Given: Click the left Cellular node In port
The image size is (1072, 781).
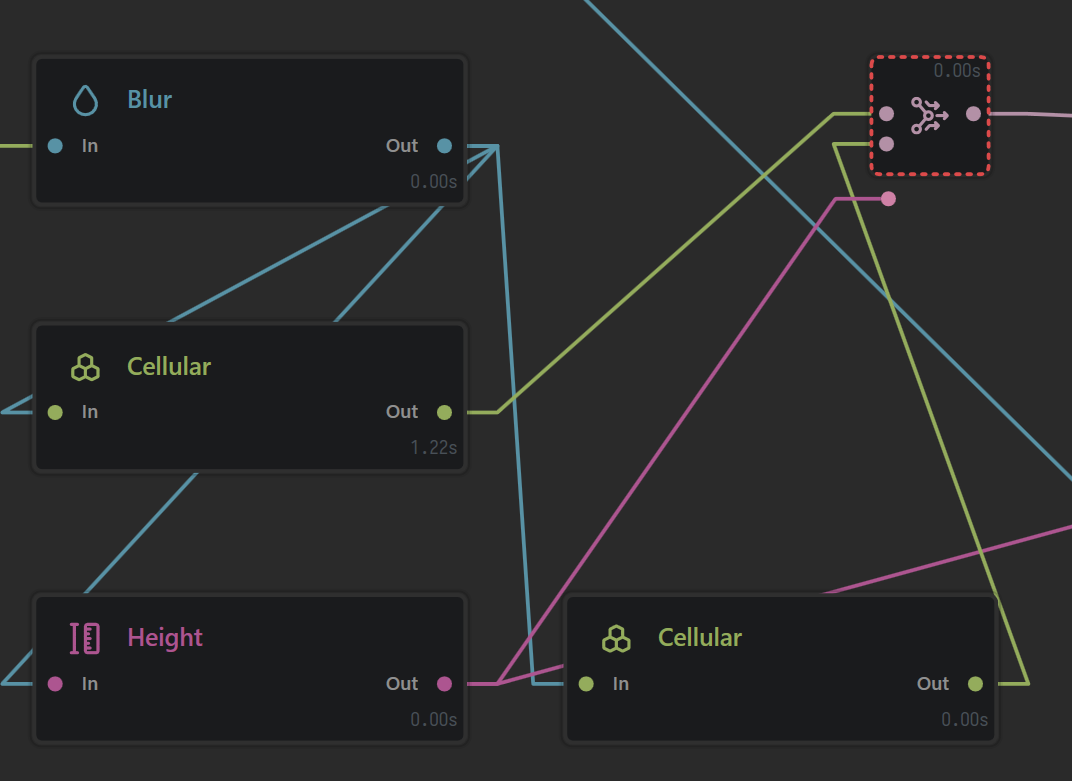Looking at the screenshot, I should (x=55, y=412).
